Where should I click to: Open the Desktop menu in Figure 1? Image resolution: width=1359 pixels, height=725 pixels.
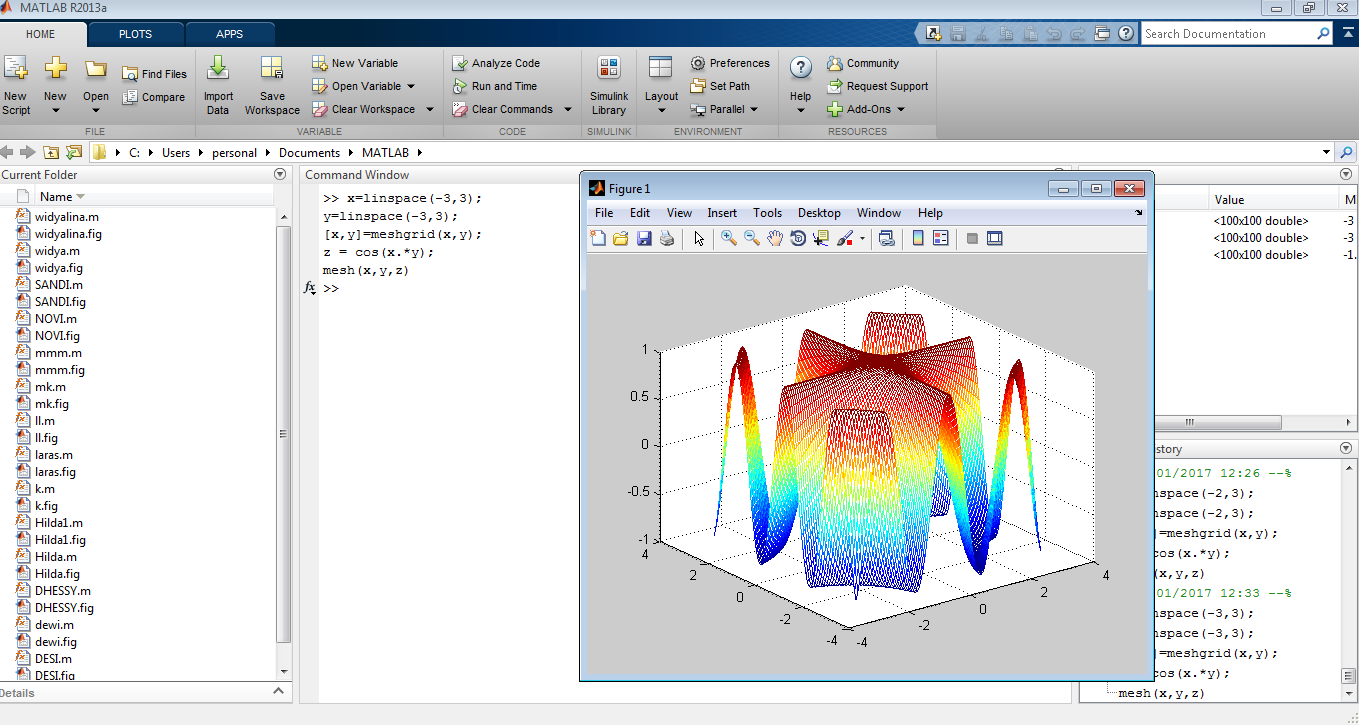[x=818, y=213]
